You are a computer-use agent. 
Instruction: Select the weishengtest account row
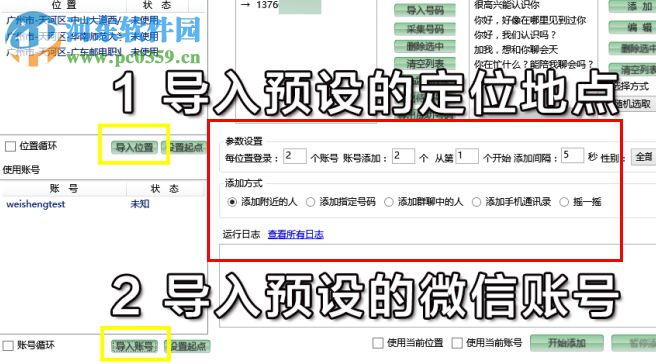click(103, 204)
